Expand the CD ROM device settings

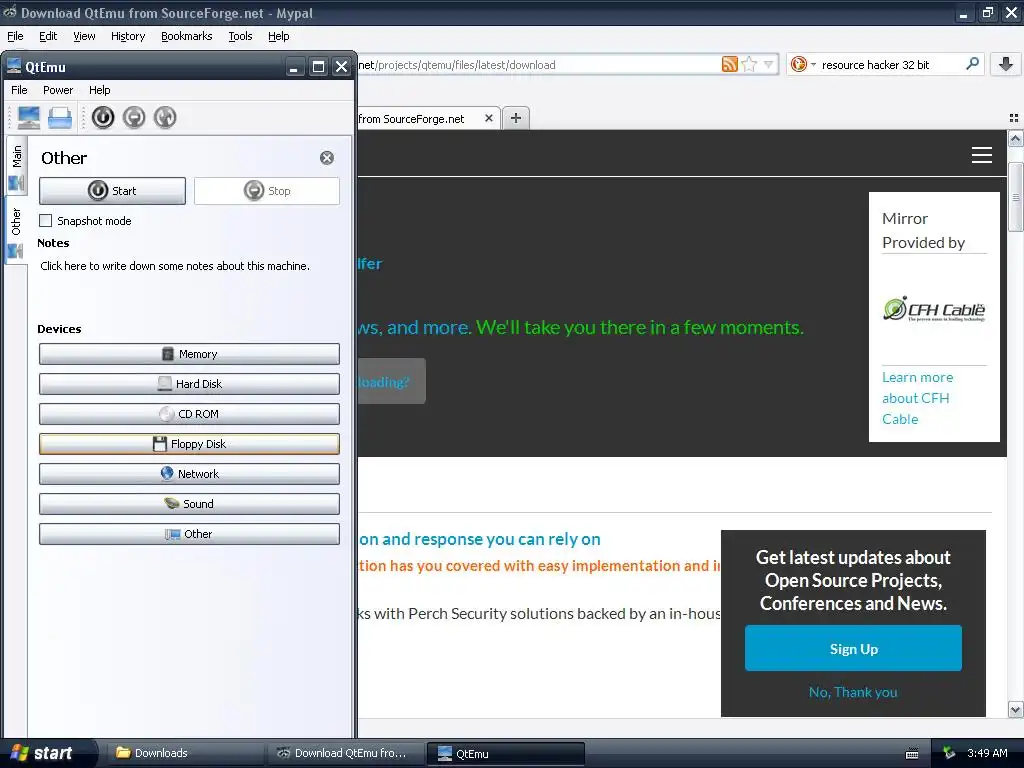tap(189, 414)
